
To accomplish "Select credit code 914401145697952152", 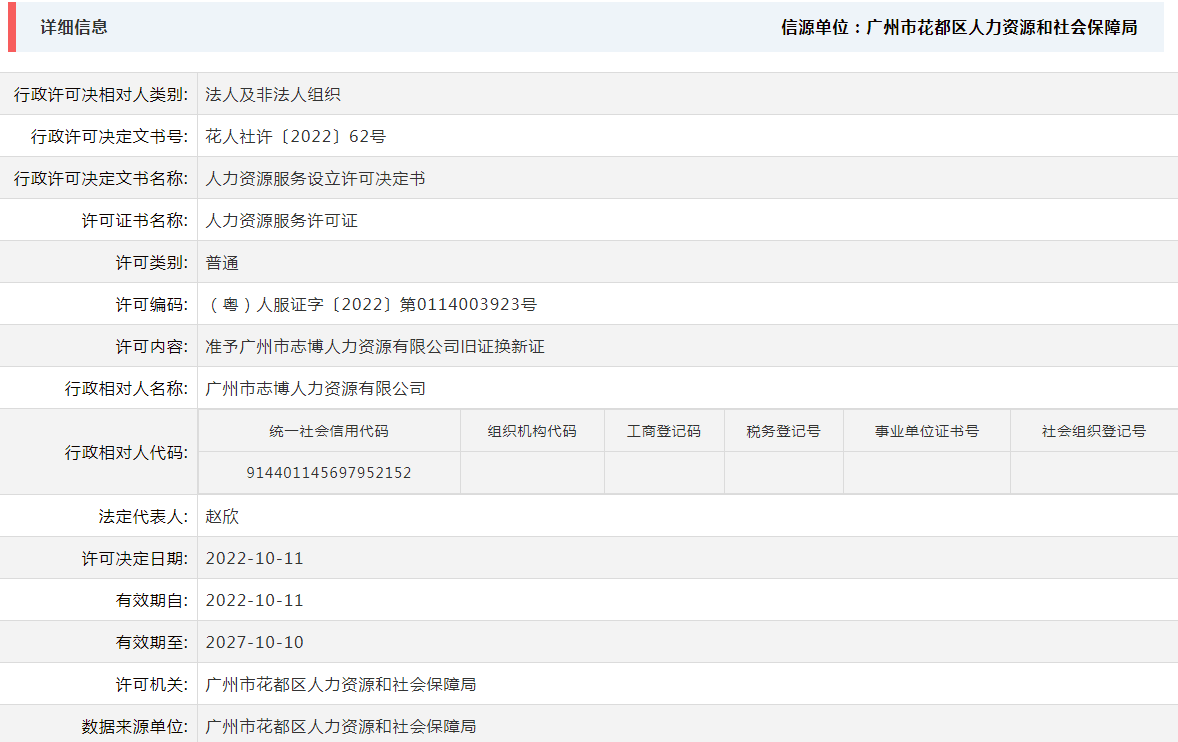I will coord(329,473).
